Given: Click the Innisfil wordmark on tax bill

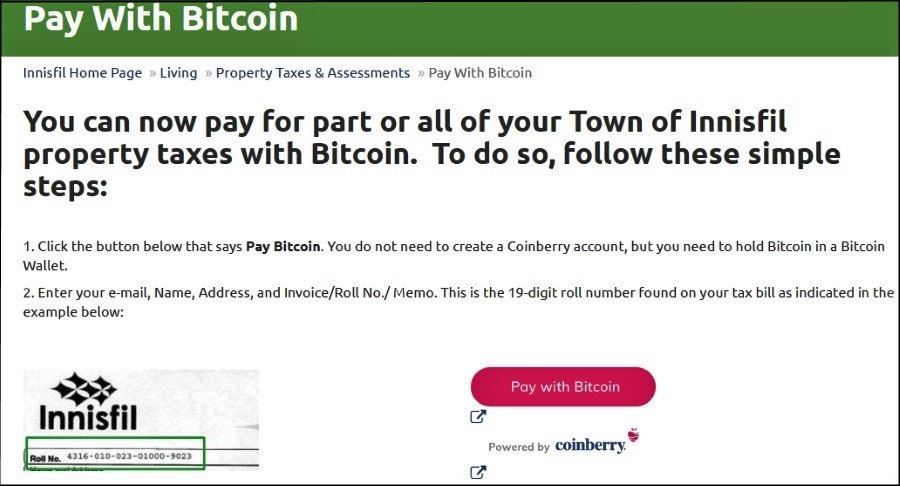Looking at the screenshot, I should click(x=88, y=418).
